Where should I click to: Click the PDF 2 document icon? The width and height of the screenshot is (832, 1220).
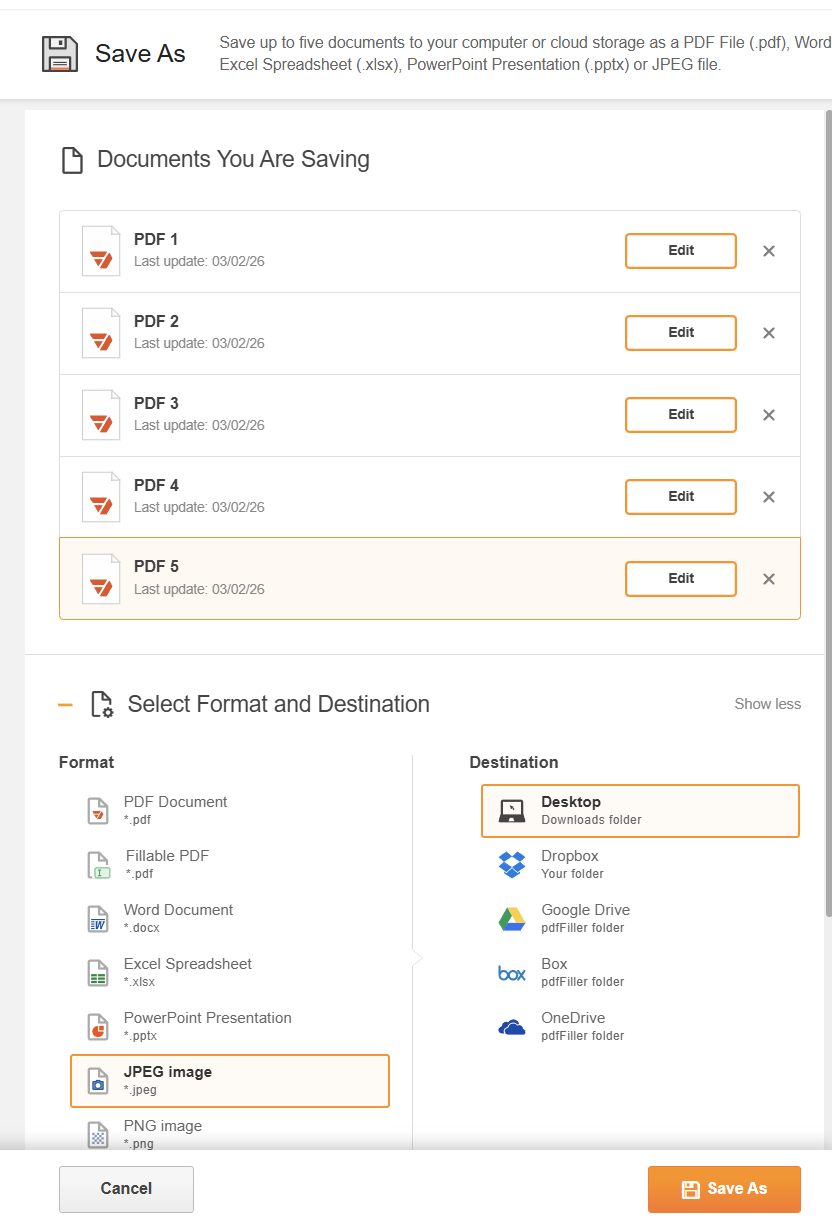click(x=101, y=333)
